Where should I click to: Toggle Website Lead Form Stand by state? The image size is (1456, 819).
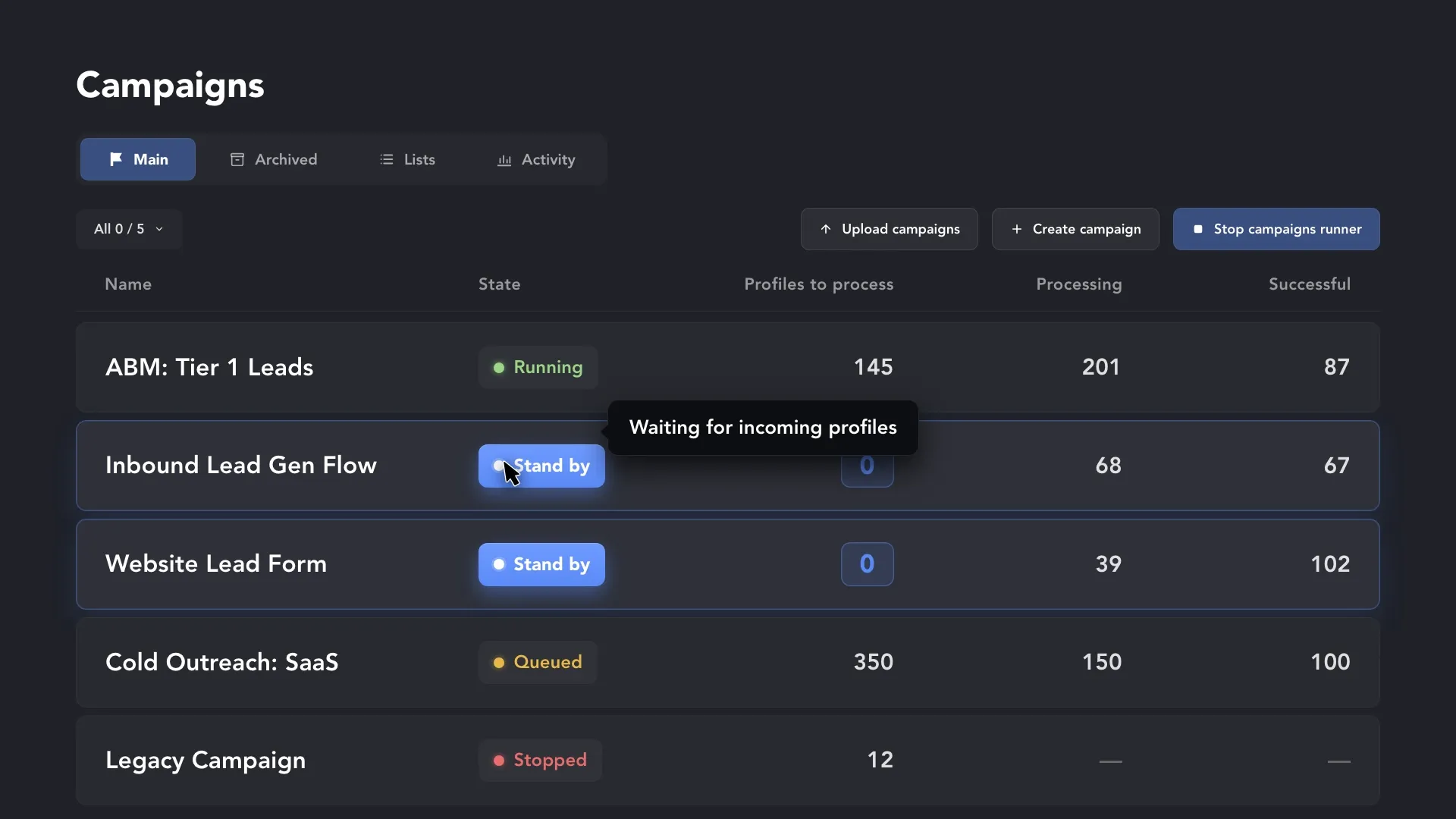[x=541, y=564]
